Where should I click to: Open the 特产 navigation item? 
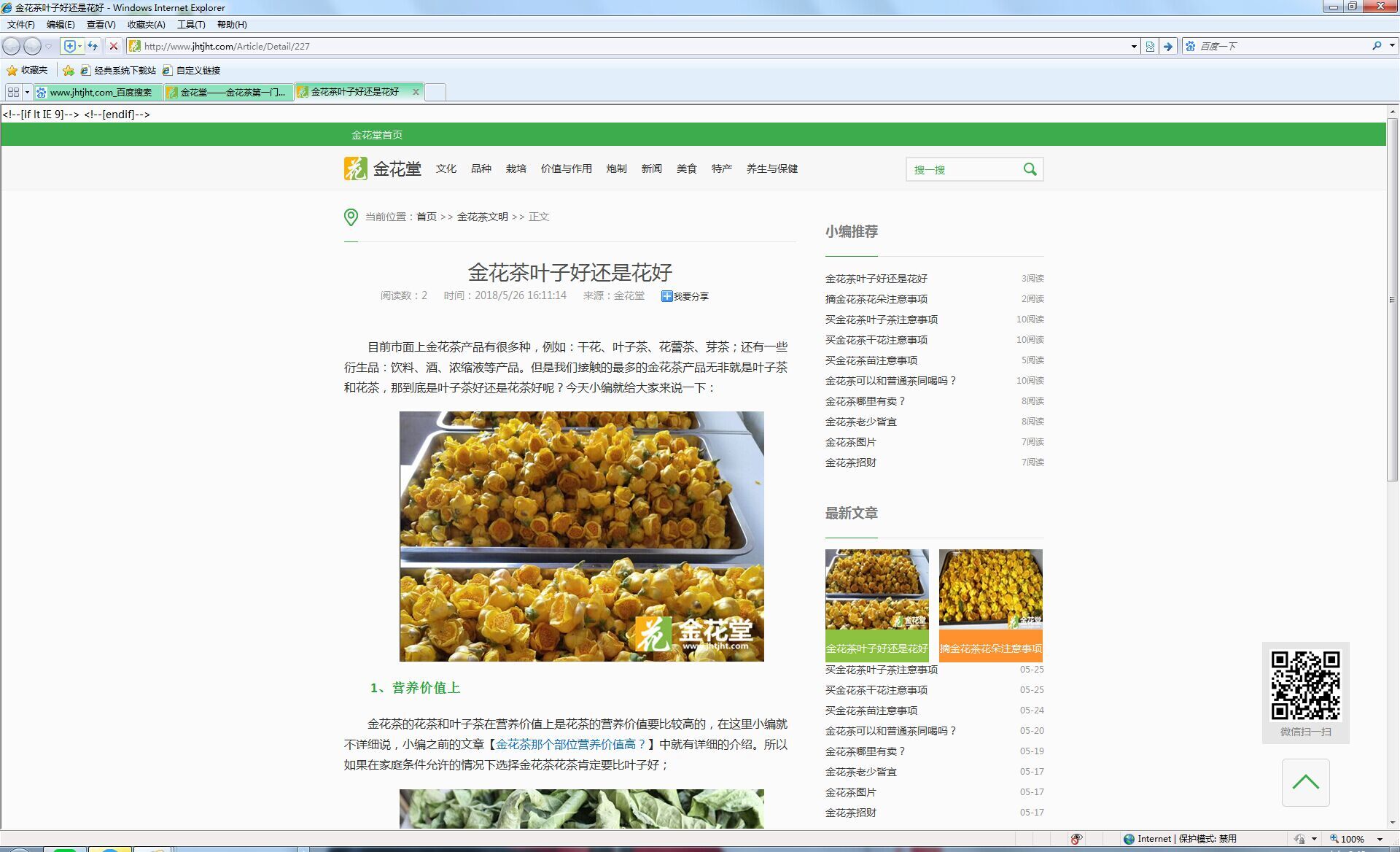pyautogui.click(x=722, y=169)
